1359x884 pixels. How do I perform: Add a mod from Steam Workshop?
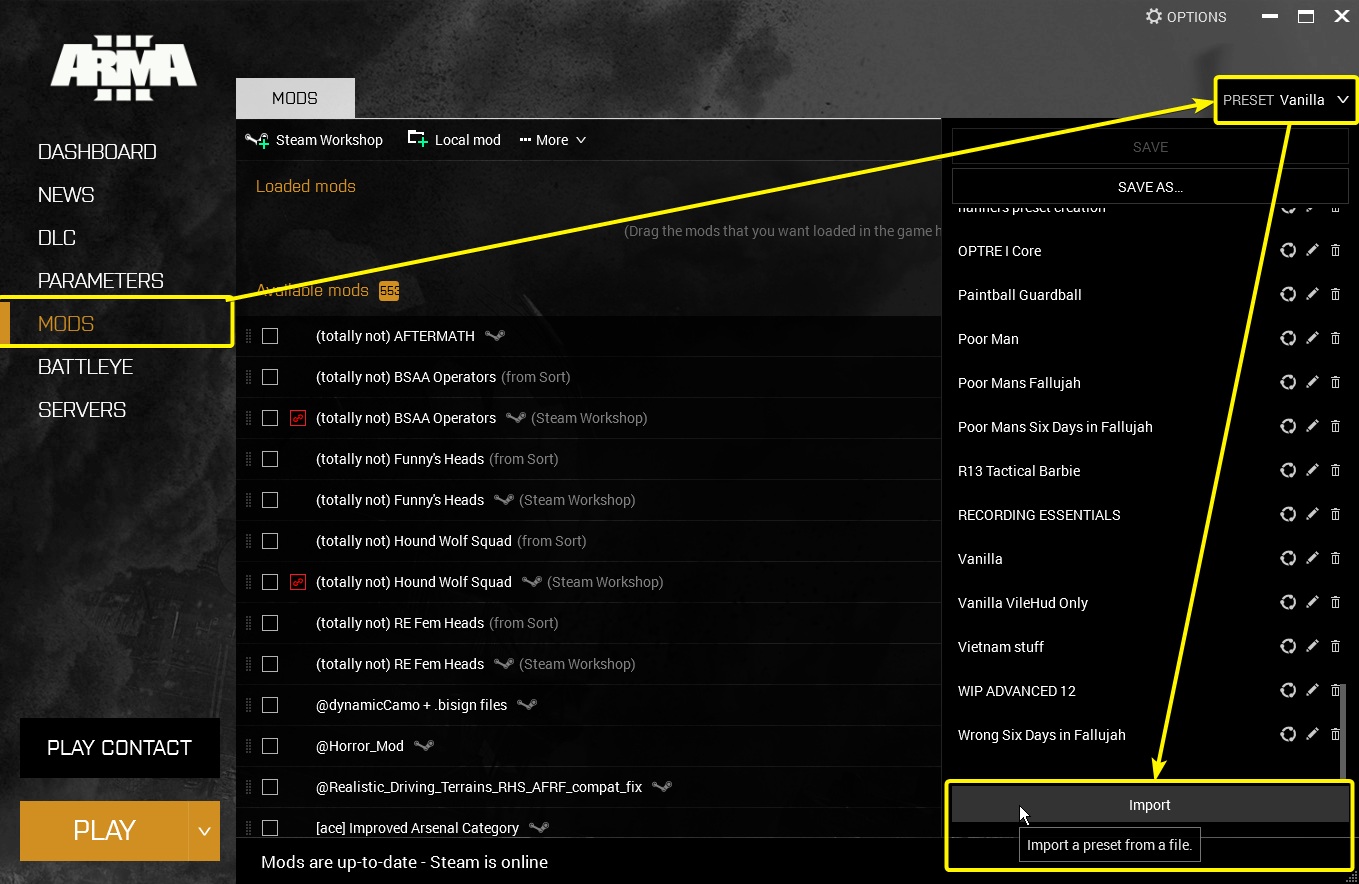click(314, 140)
